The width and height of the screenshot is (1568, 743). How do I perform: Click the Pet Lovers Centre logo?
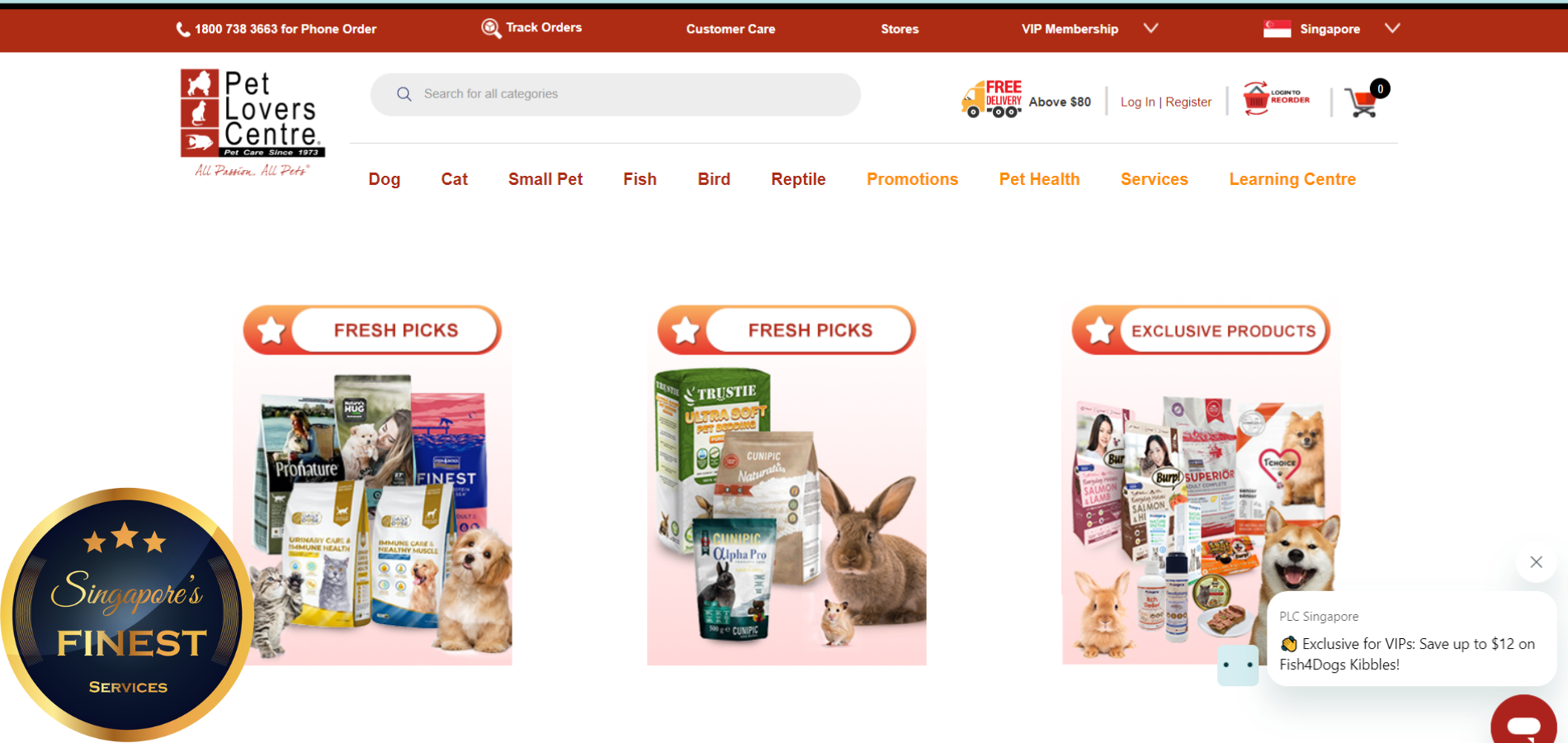[253, 123]
